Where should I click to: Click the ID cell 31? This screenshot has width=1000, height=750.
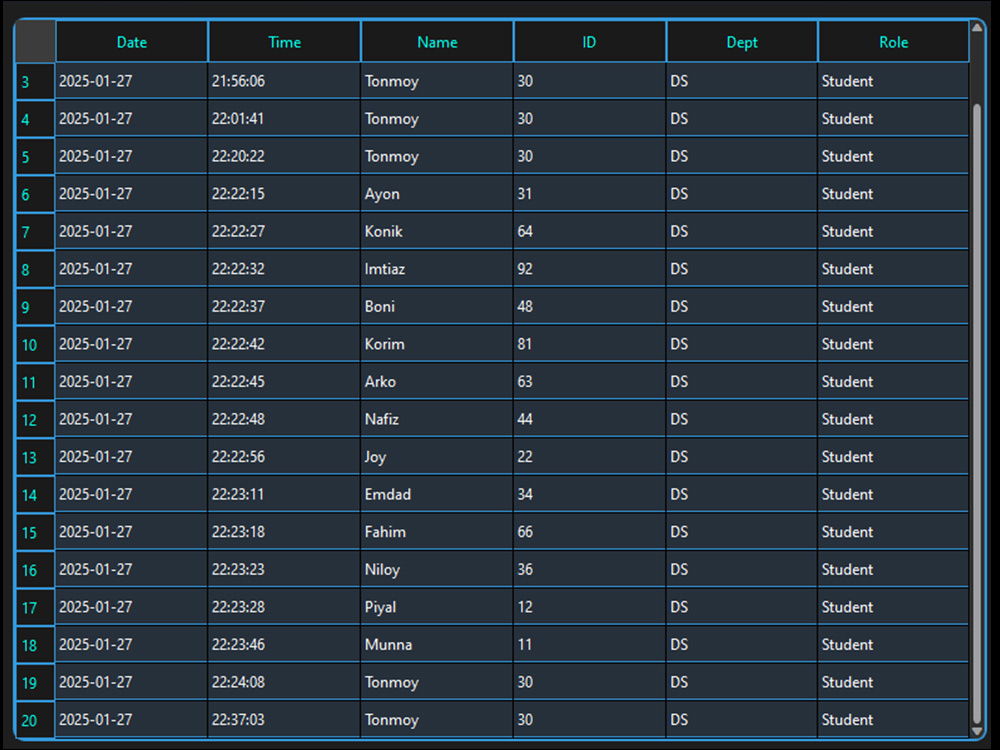pos(589,194)
